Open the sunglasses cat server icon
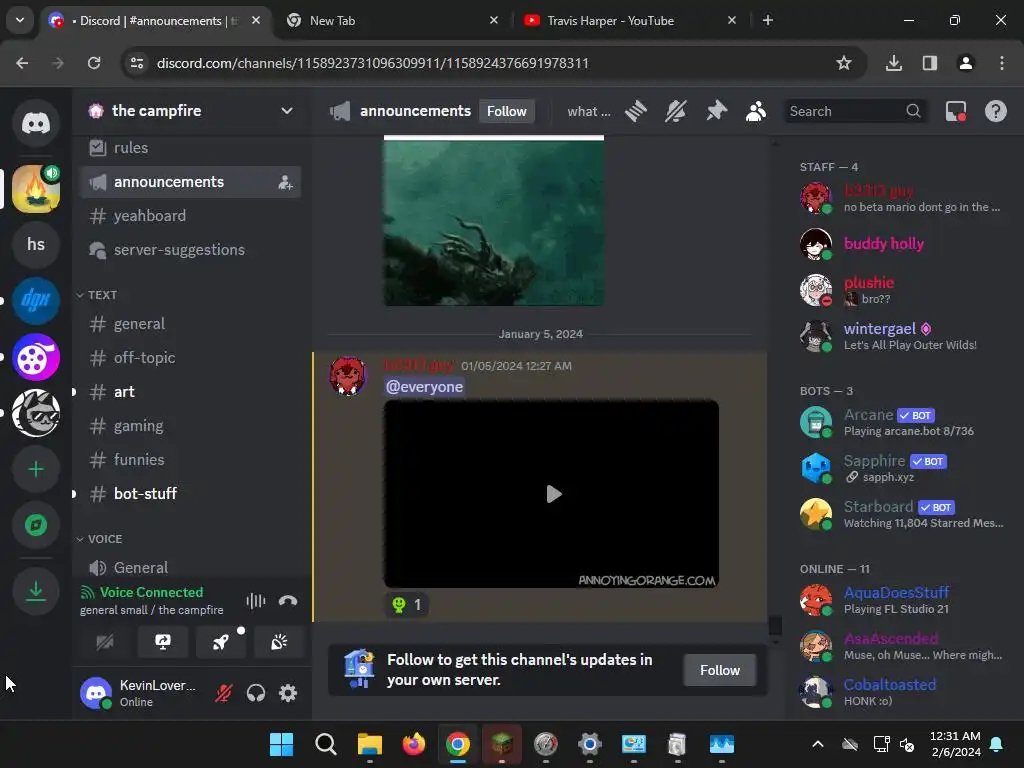 [36, 413]
